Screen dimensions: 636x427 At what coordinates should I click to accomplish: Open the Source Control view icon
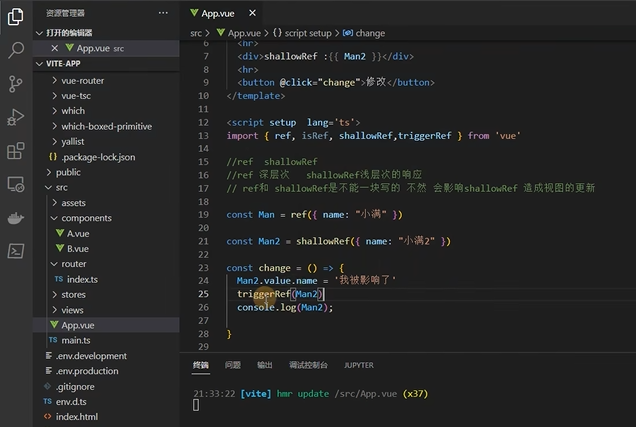tap(15, 84)
